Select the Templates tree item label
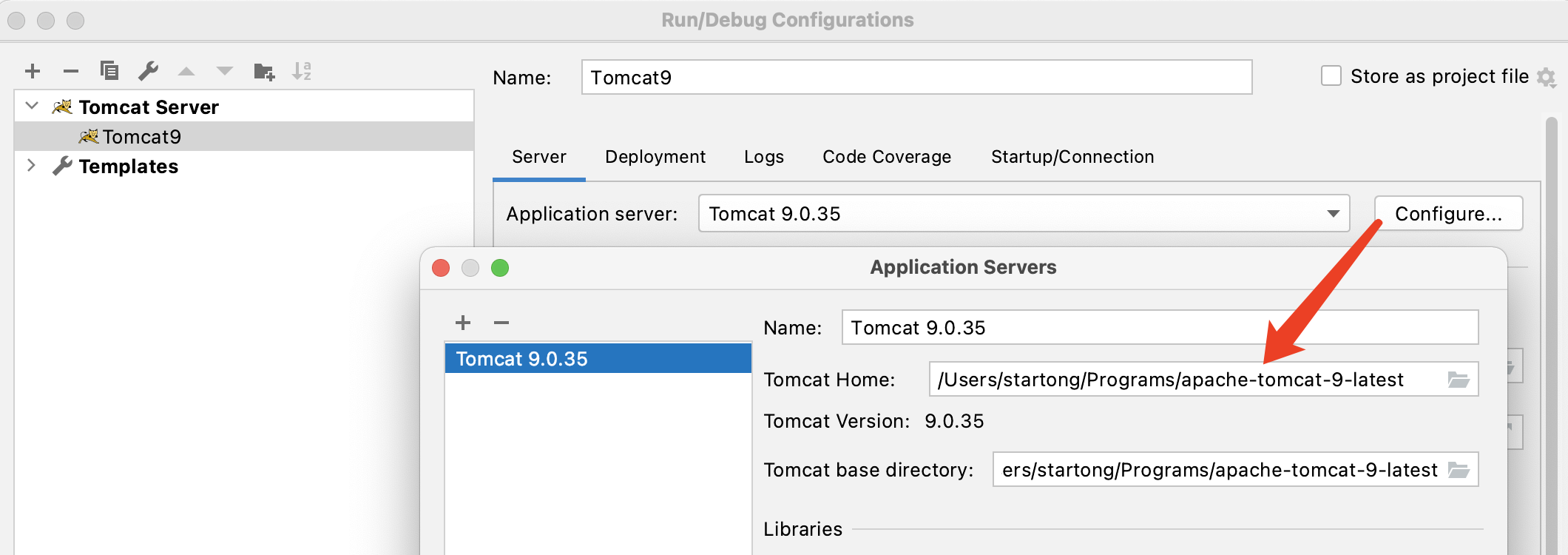The image size is (1568, 555). pos(129,166)
